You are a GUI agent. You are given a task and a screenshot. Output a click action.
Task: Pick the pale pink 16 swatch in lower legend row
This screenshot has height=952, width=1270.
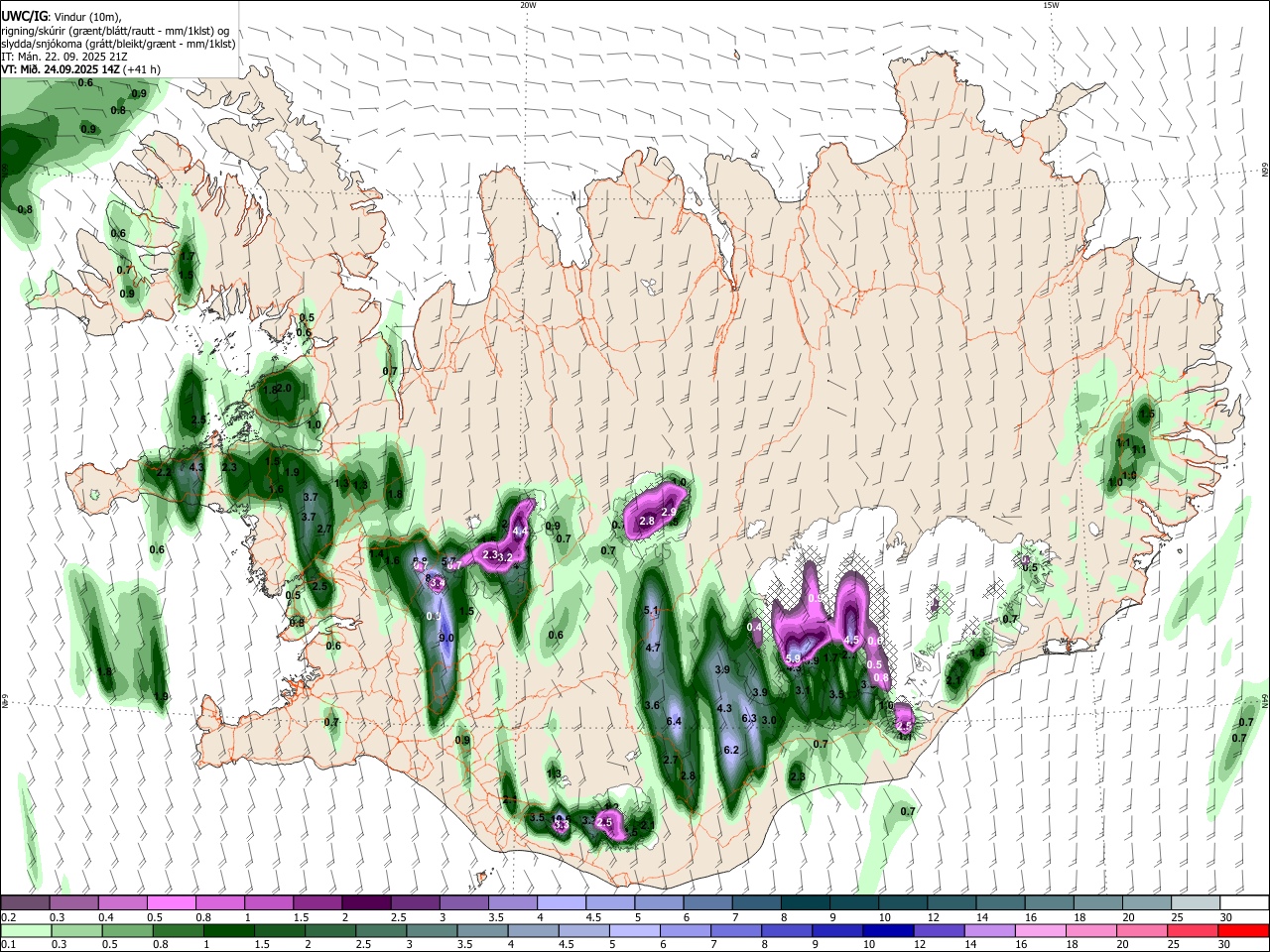[x=1040, y=930]
